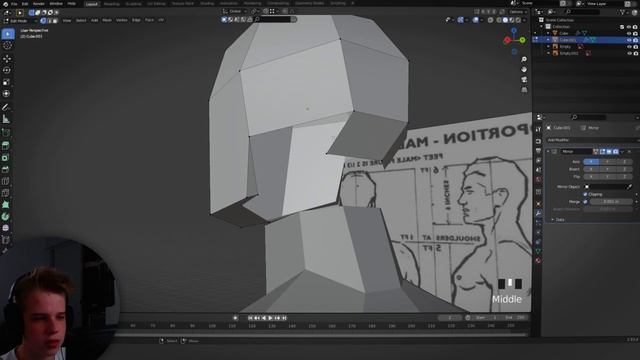The width and height of the screenshot is (640, 360).
Task: Toggle the Clipping checkbox
Action: tap(586, 194)
